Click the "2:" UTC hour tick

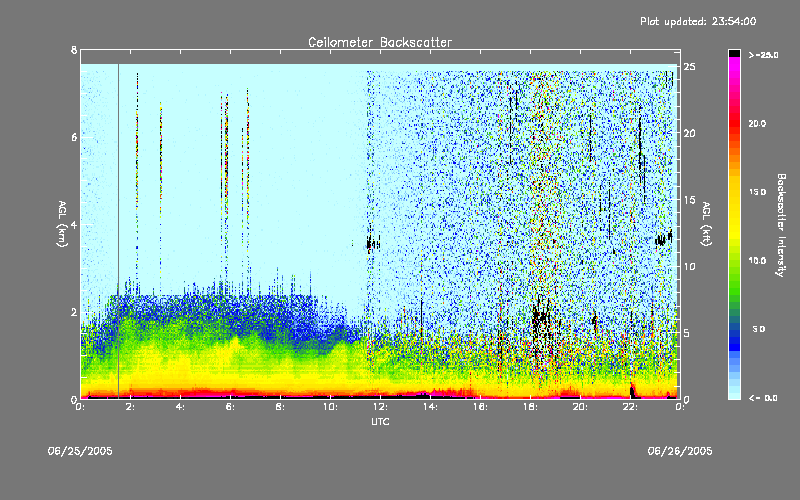131,407
